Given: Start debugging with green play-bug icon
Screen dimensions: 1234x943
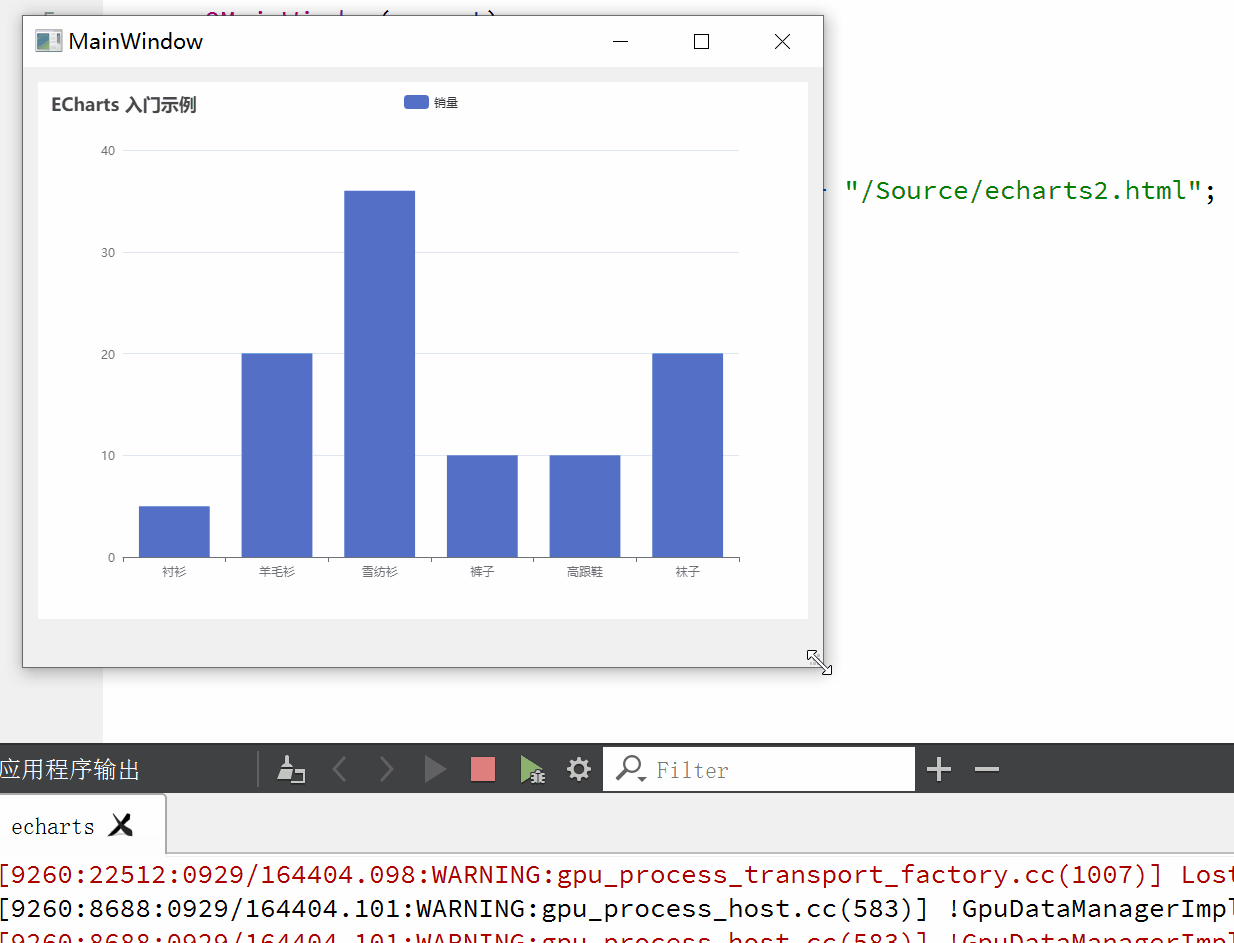Looking at the screenshot, I should [x=532, y=769].
